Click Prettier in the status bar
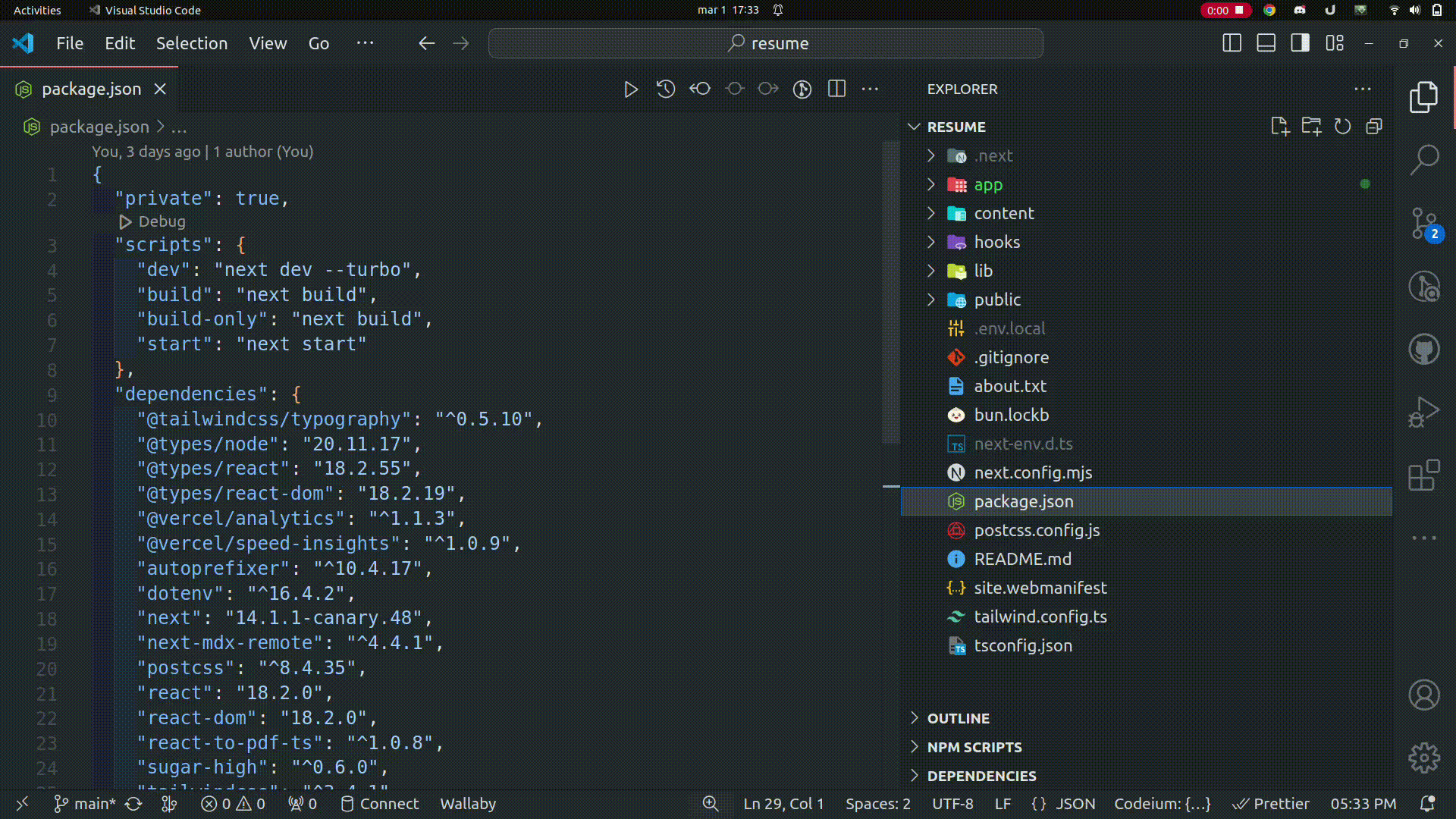The height and width of the screenshot is (819, 1456). pyautogui.click(x=1272, y=804)
